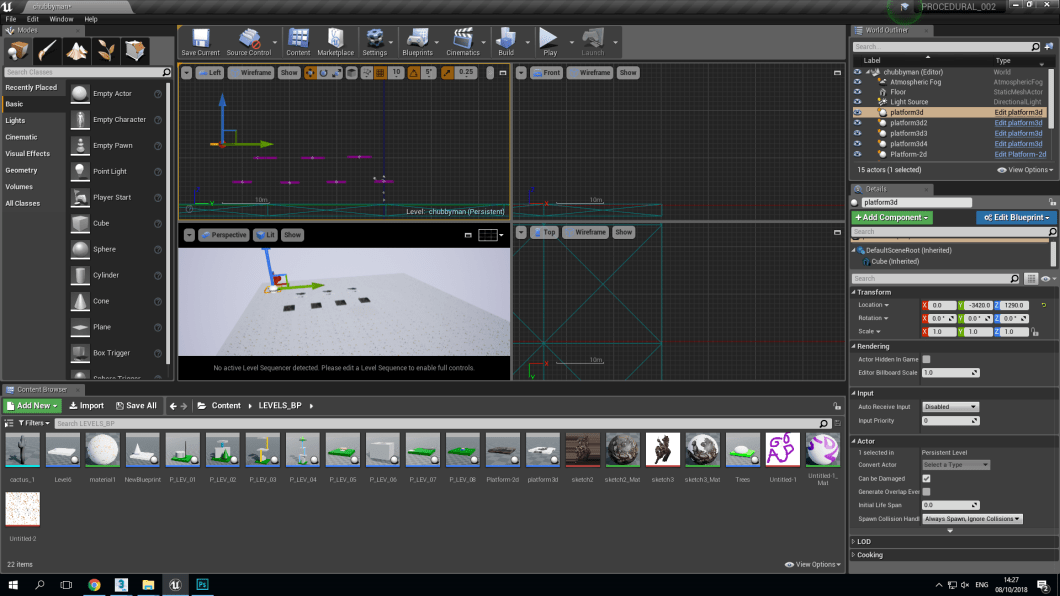Click Edit Blueprint button
The height and width of the screenshot is (596, 1060).
pos(1016,218)
